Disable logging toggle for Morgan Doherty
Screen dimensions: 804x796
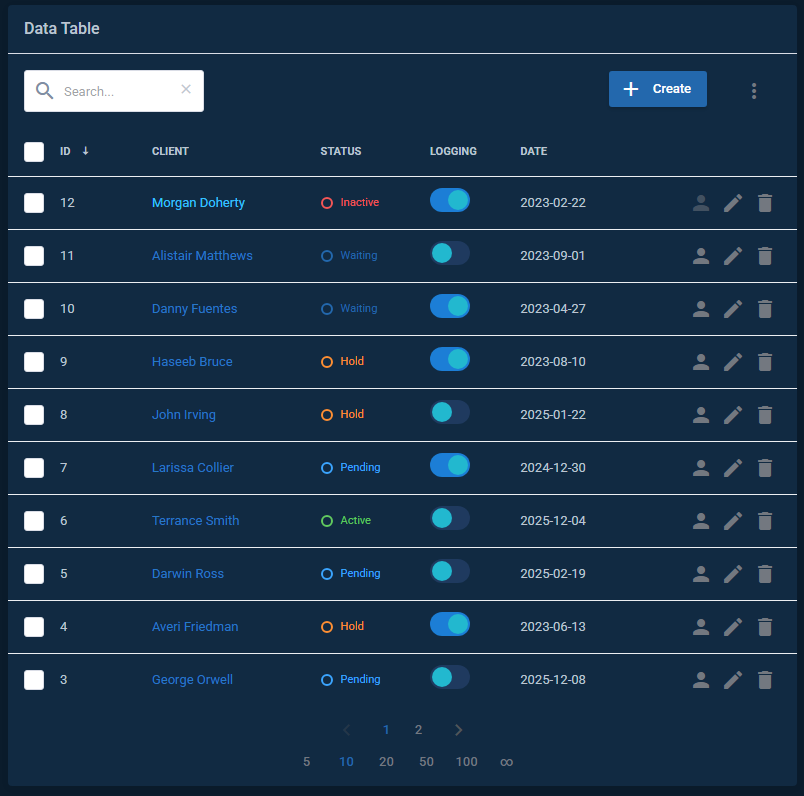pos(449,201)
